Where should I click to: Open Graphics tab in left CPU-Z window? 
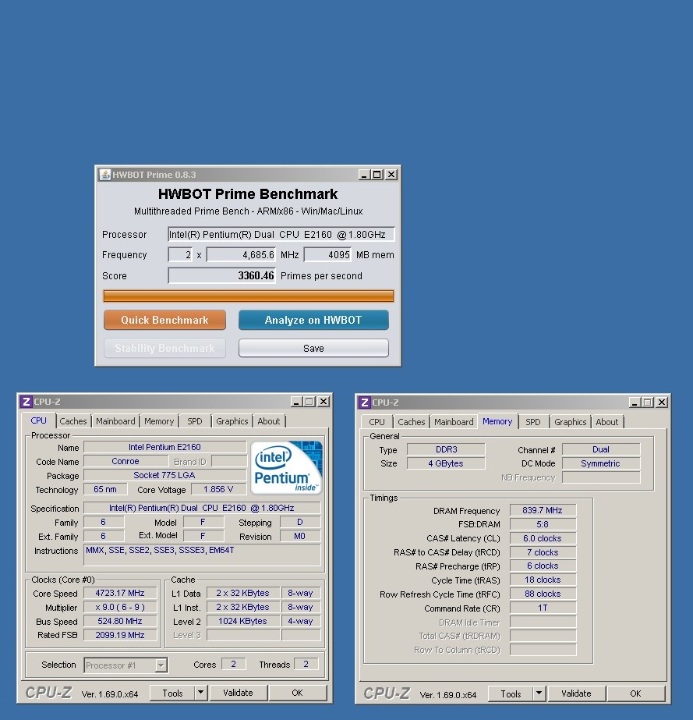coord(232,421)
